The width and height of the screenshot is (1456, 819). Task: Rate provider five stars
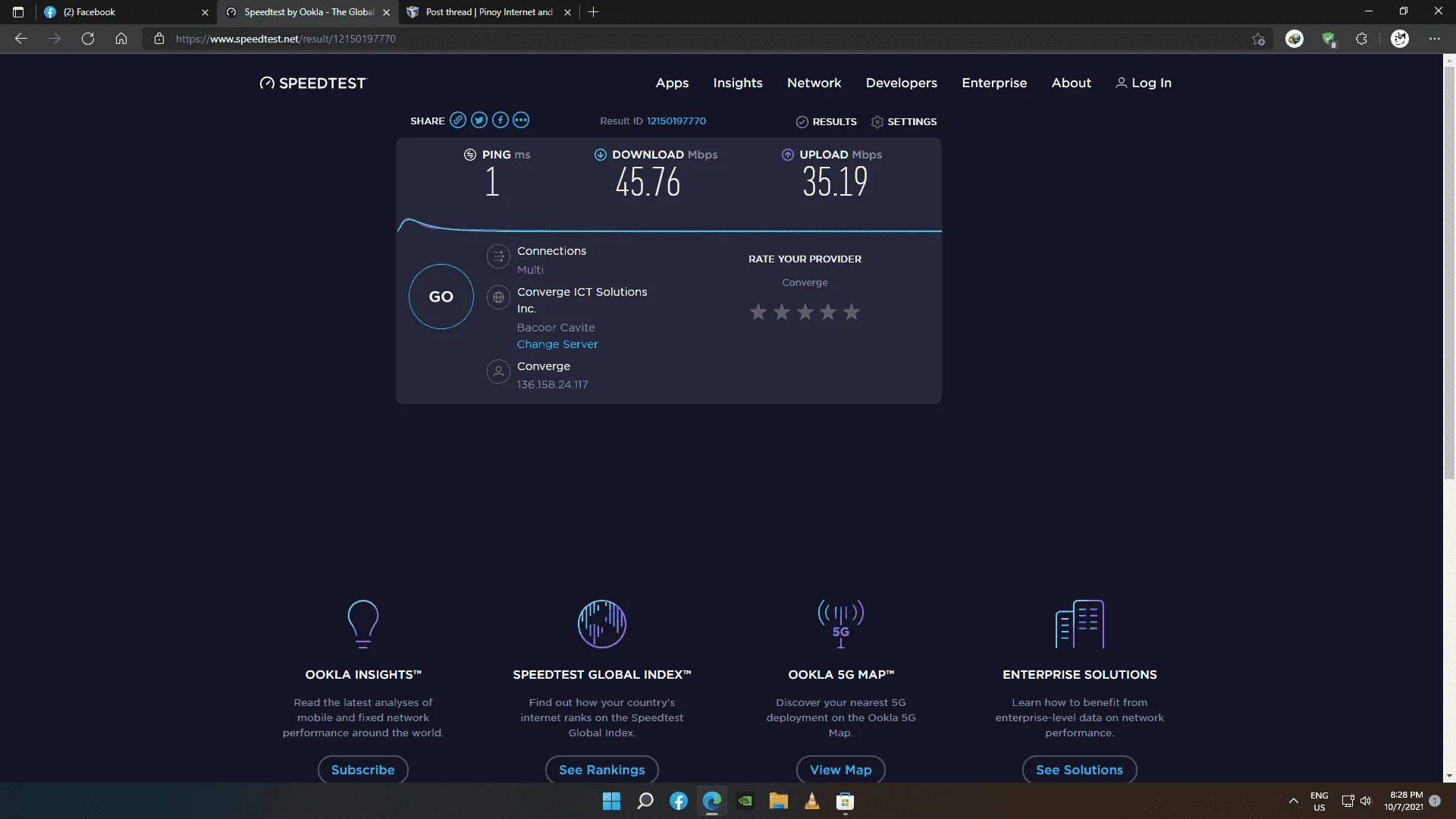[x=852, y=312]
